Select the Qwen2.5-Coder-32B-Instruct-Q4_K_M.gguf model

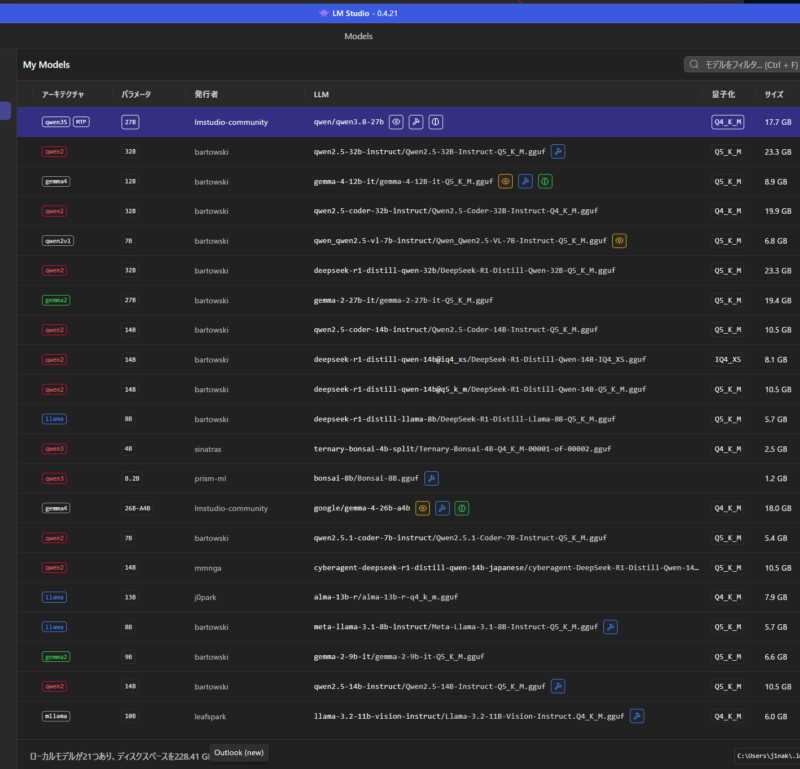408,211
